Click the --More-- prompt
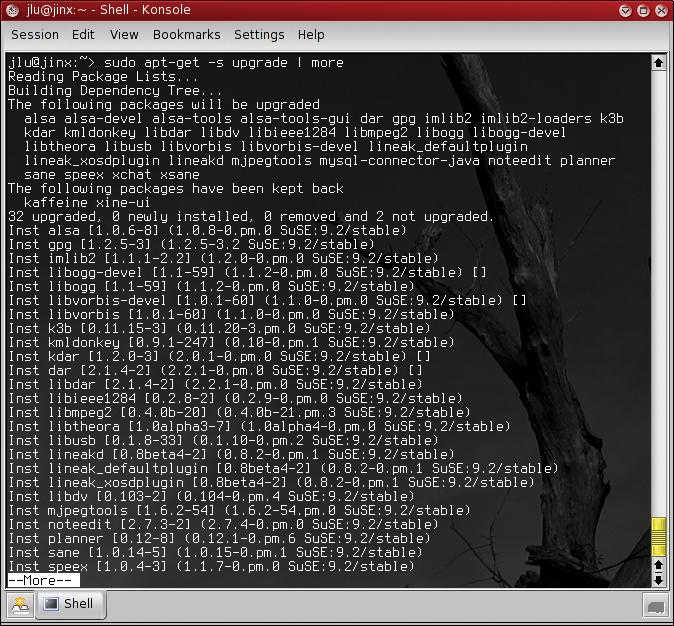This screenshot has width=674, height=626. click(43, 580)
